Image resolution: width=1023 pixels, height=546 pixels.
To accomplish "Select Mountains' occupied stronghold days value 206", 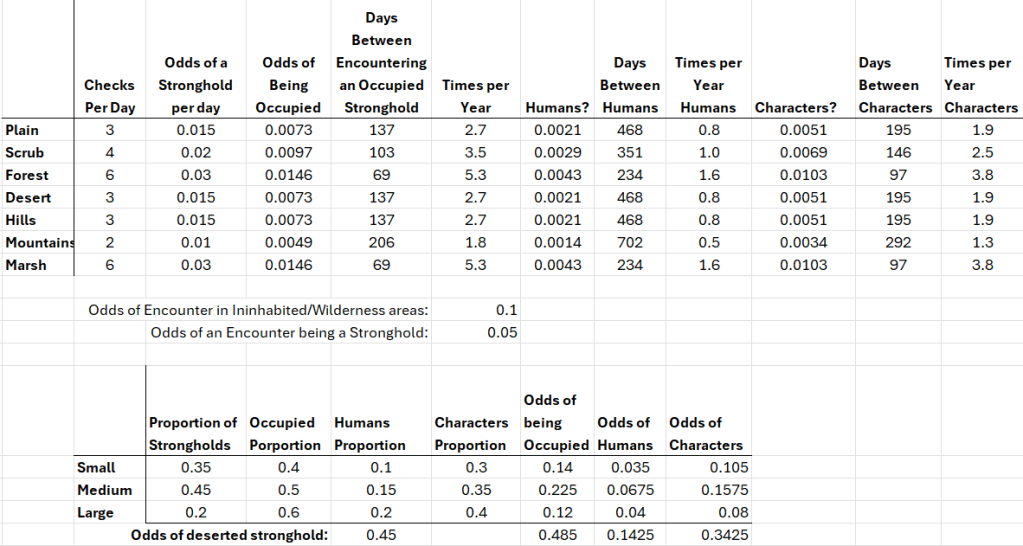I will (382, 243).
